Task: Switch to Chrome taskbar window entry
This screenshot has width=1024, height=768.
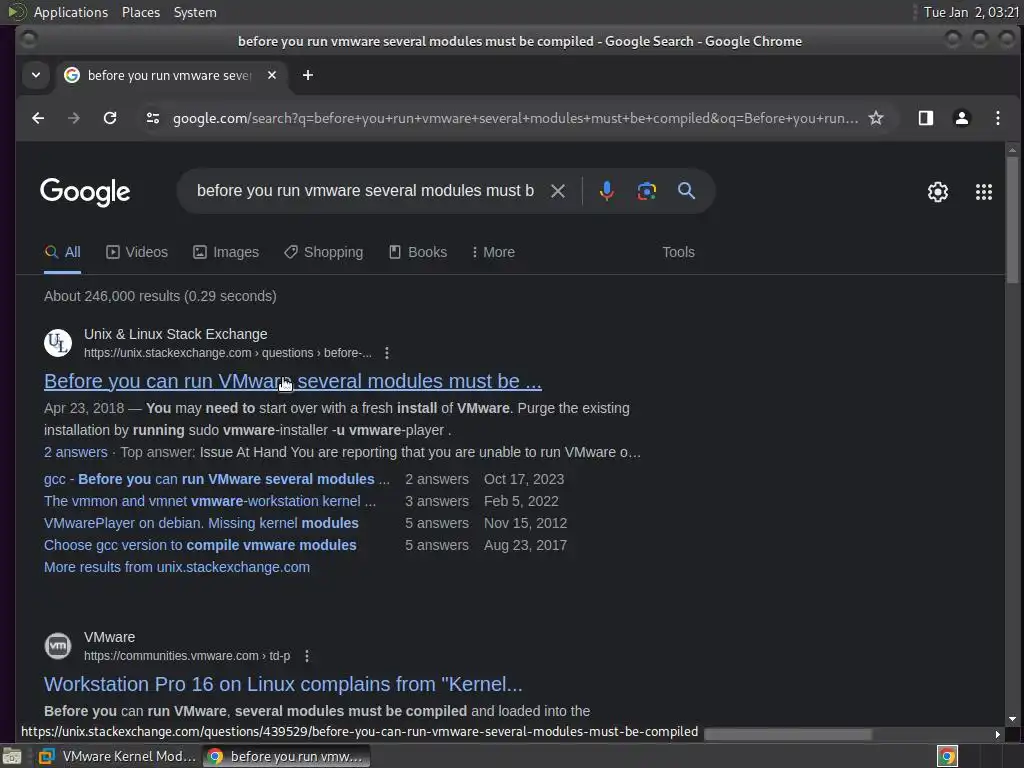Action: tap(286, 756)
